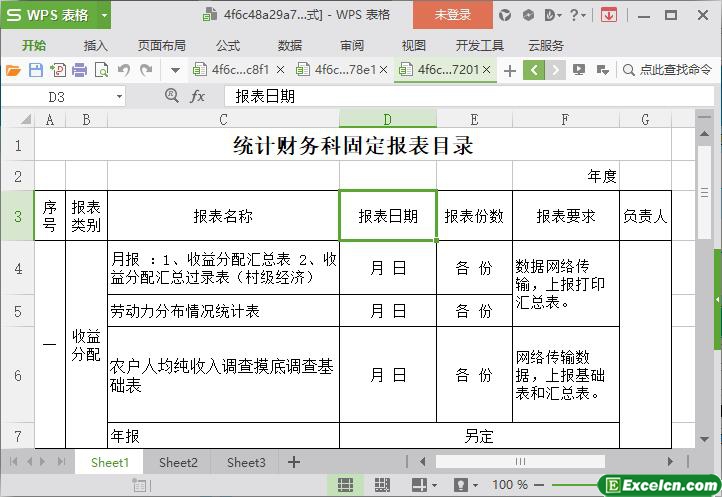Click the red download update icon

pyautogui.click(x=609, y=15)
